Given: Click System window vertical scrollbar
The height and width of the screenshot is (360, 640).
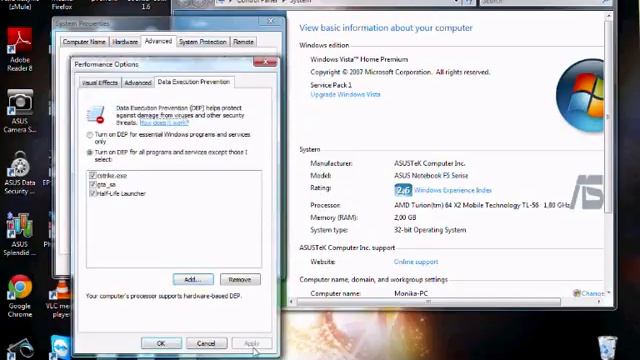Looking at the screenshot, I should point(608,116).
